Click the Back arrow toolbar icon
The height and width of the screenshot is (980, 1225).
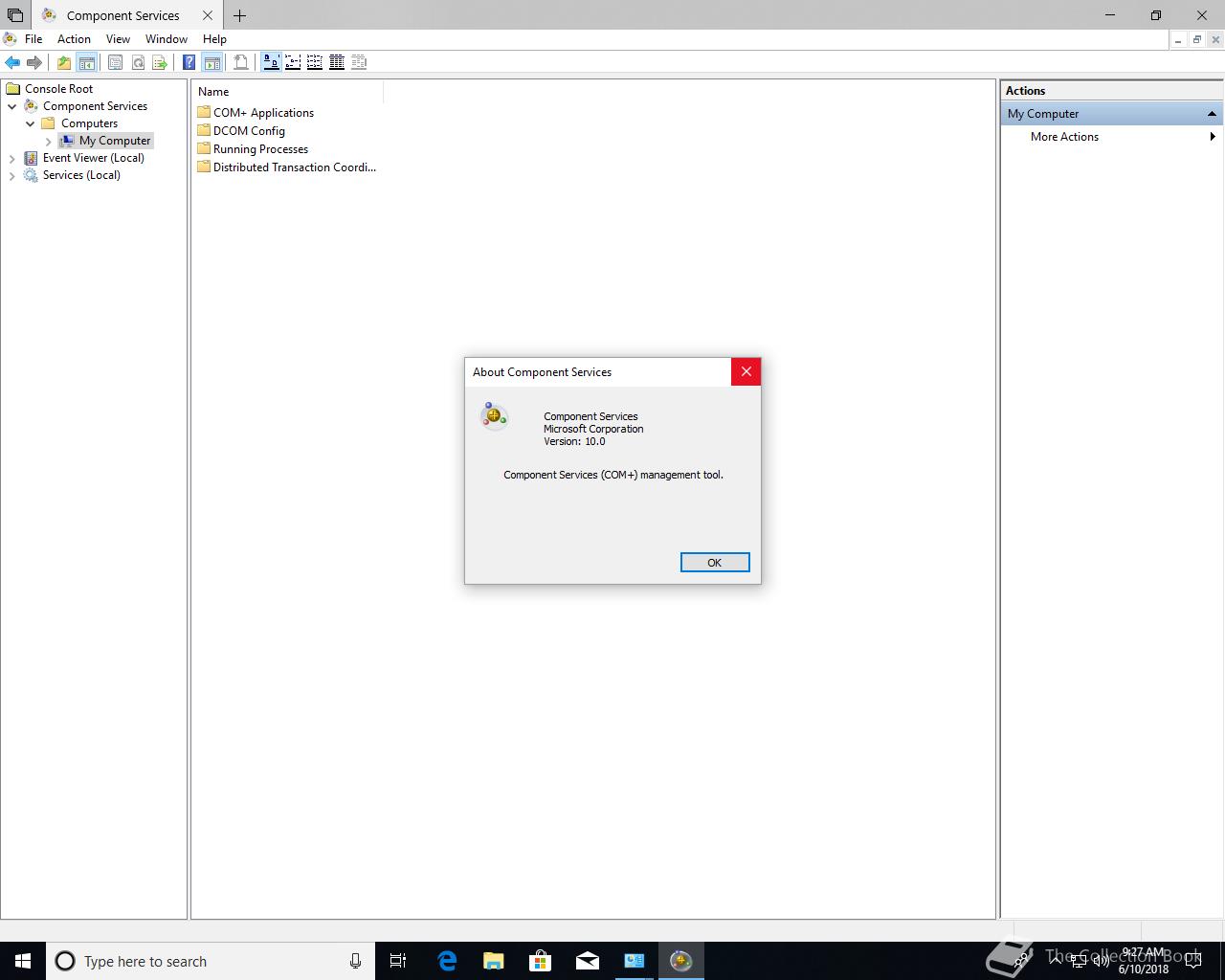pyautogui.click(x=12, y=62)
